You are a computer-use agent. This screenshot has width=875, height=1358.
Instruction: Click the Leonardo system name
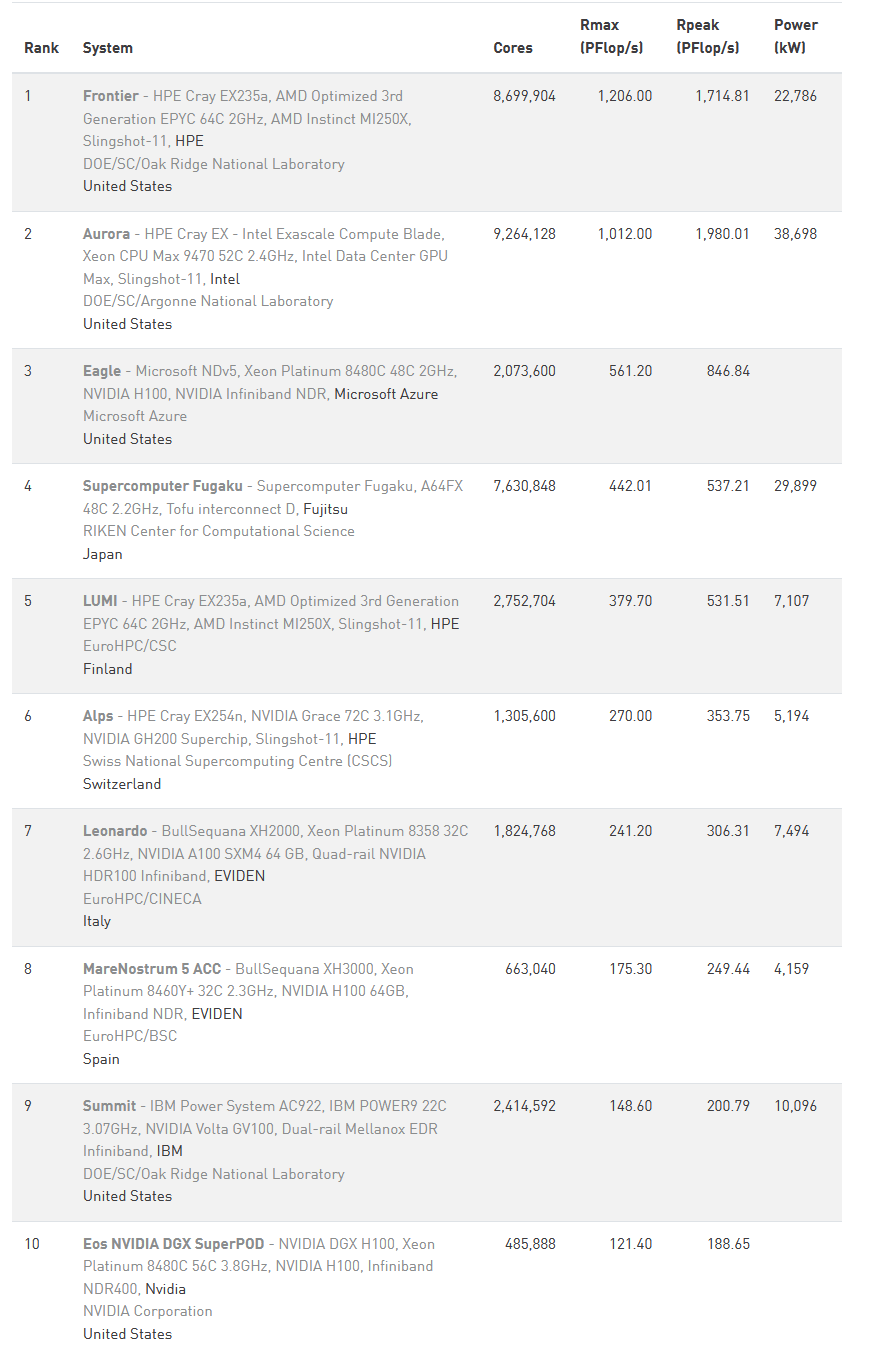pyautogui.click(x=115, y=831)
